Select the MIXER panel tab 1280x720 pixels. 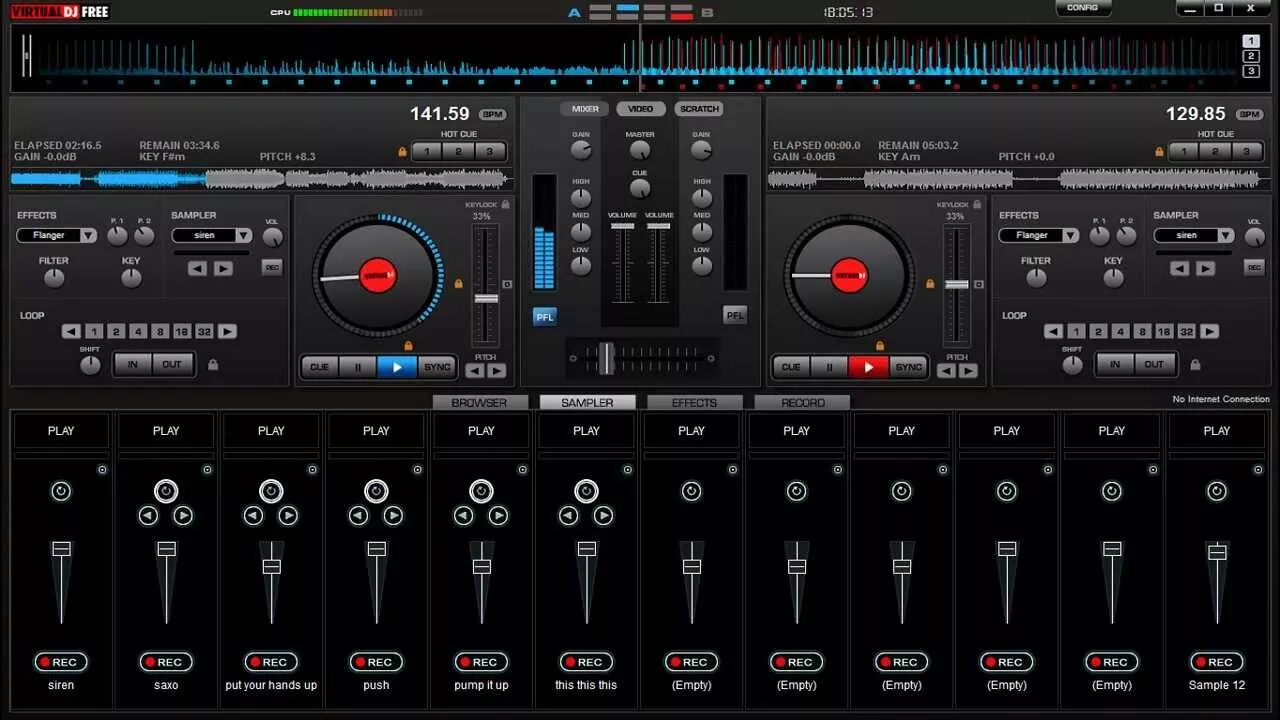[585, 109]
